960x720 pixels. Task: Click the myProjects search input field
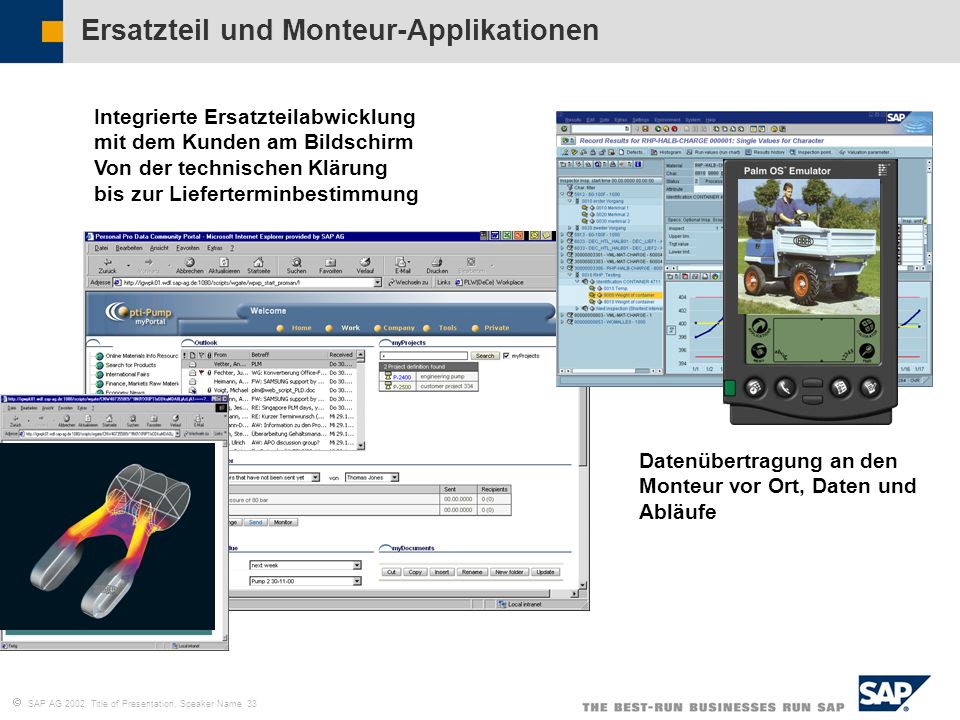click(x=424, y=356)
